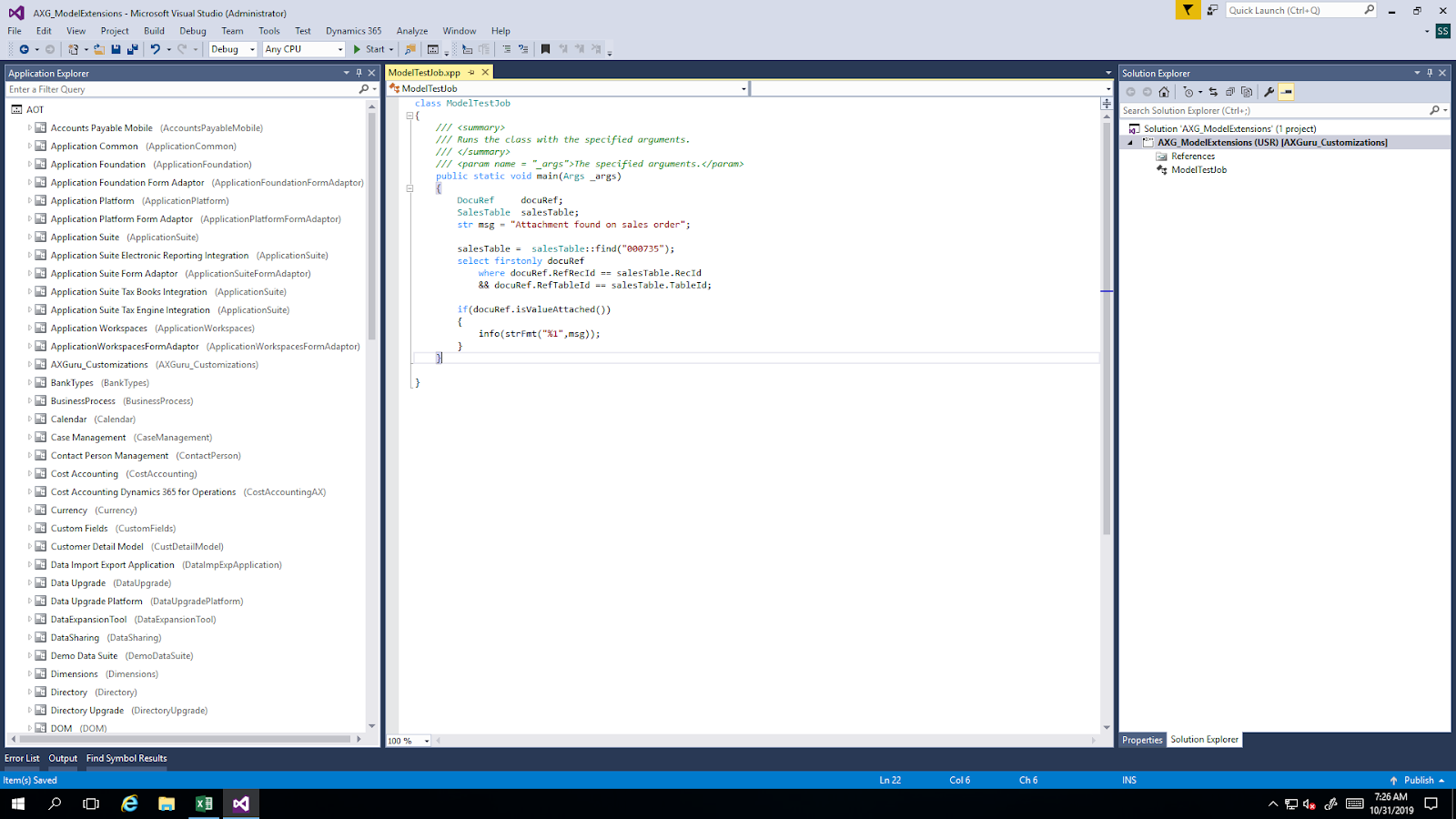Open File Explorer from the taskbar
The image size is (1456, 819).
(x=167, y=804)
